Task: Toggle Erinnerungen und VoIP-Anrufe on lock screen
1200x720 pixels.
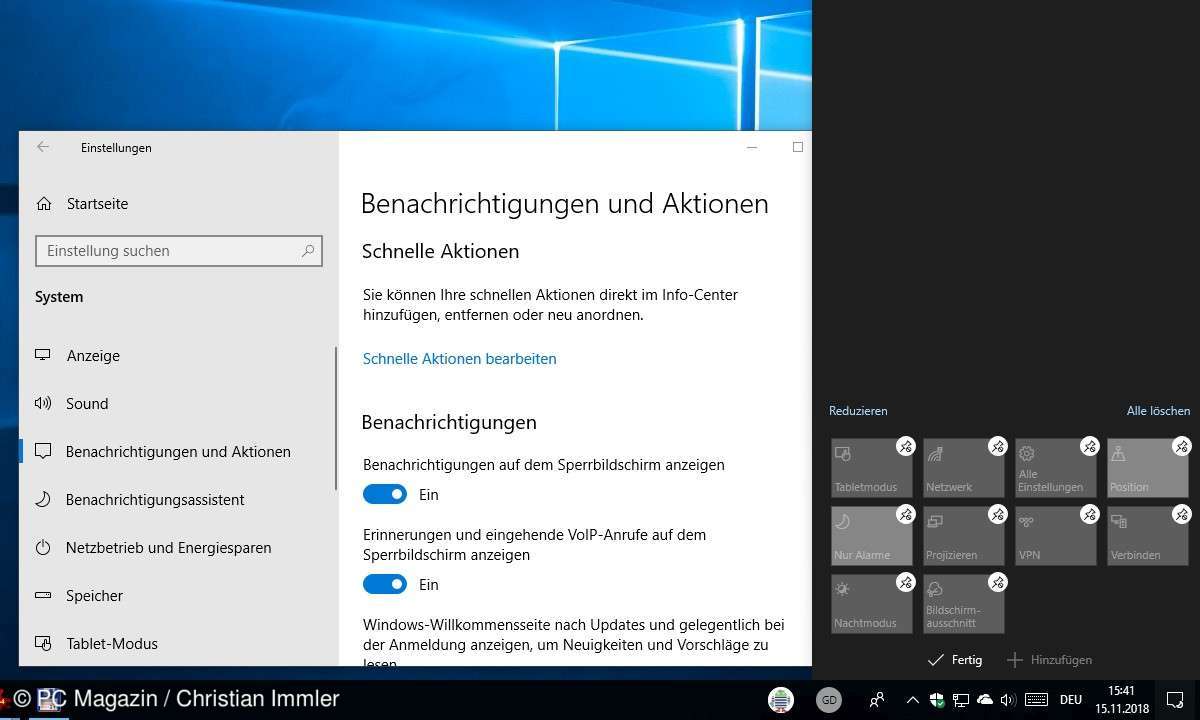Action: click(385, 585)
